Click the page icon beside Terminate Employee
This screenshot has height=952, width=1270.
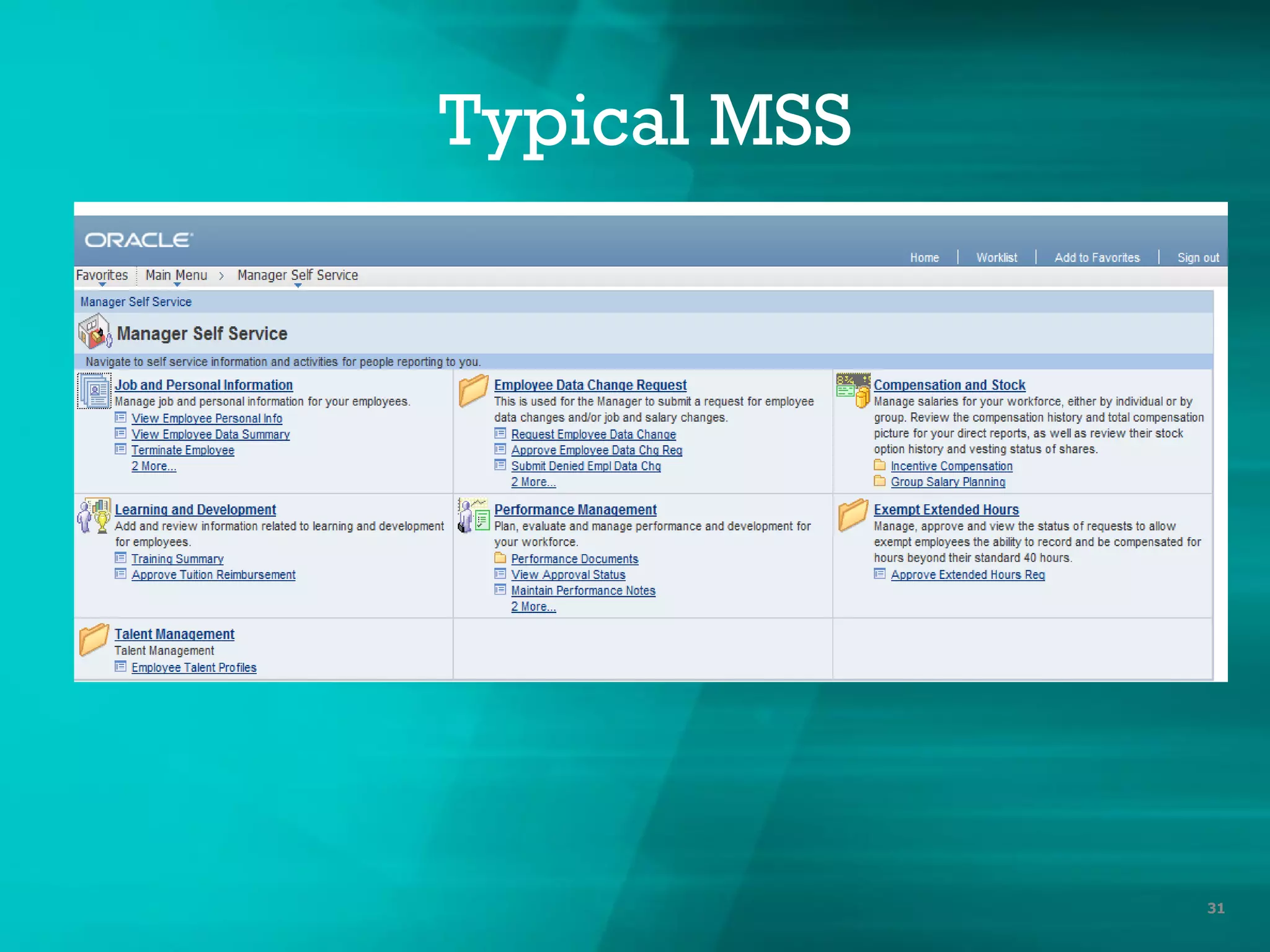click(x=121, y=449)
